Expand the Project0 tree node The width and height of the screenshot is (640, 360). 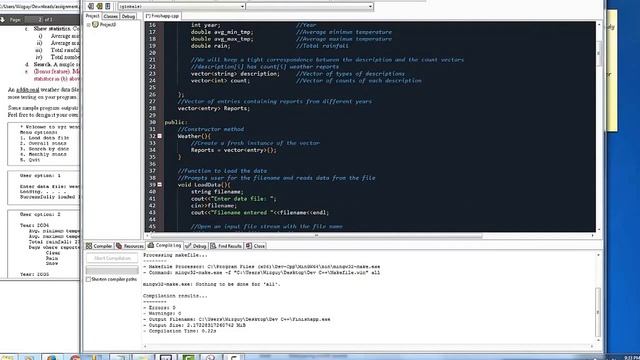pos(88,25)
